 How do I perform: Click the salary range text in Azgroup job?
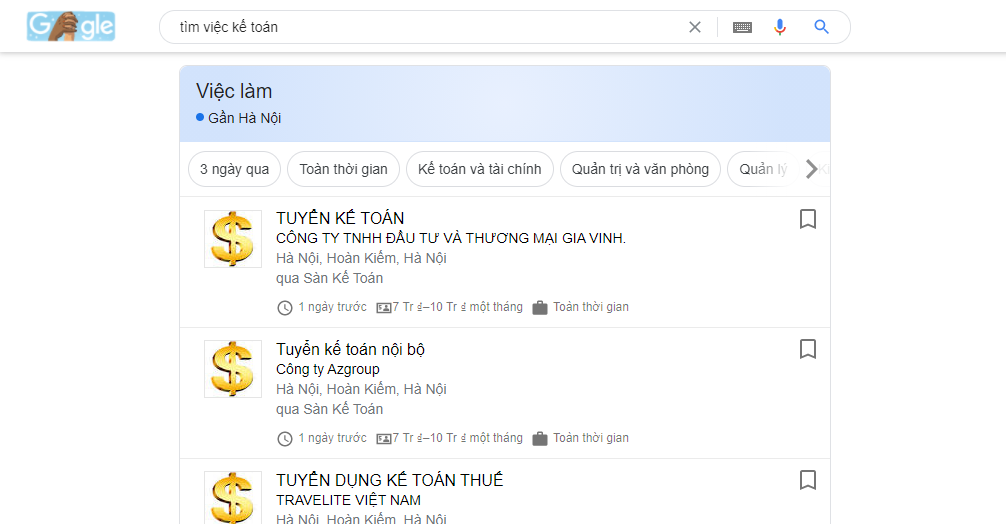(x=458, y=438)
